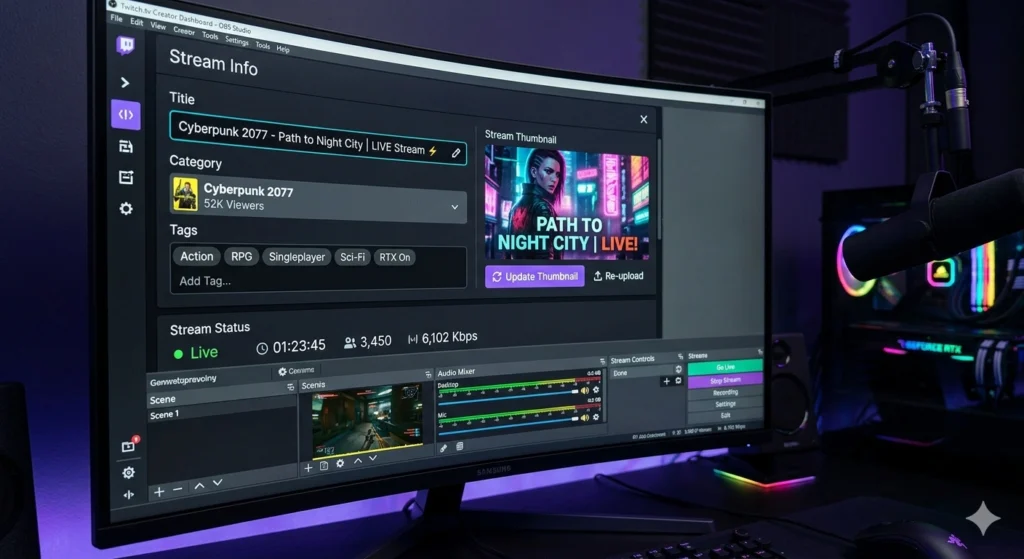Select the RPG tag
This screenshot has width=1024, height=559.
pos(241,257)
